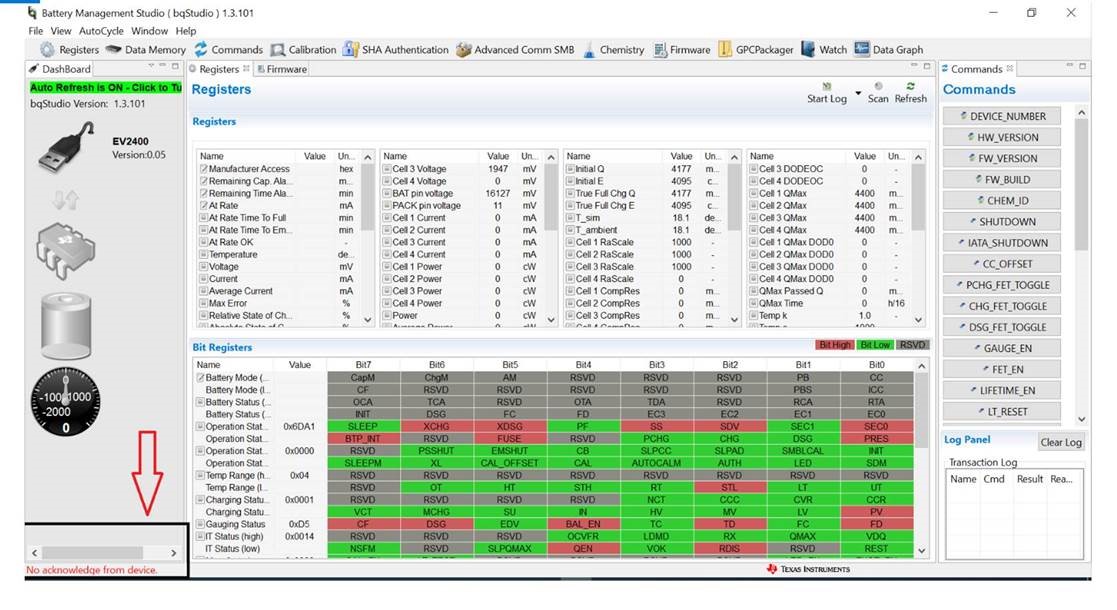
Task: Click the gauge chip icon in DashBoard
Action: [66, 252]
